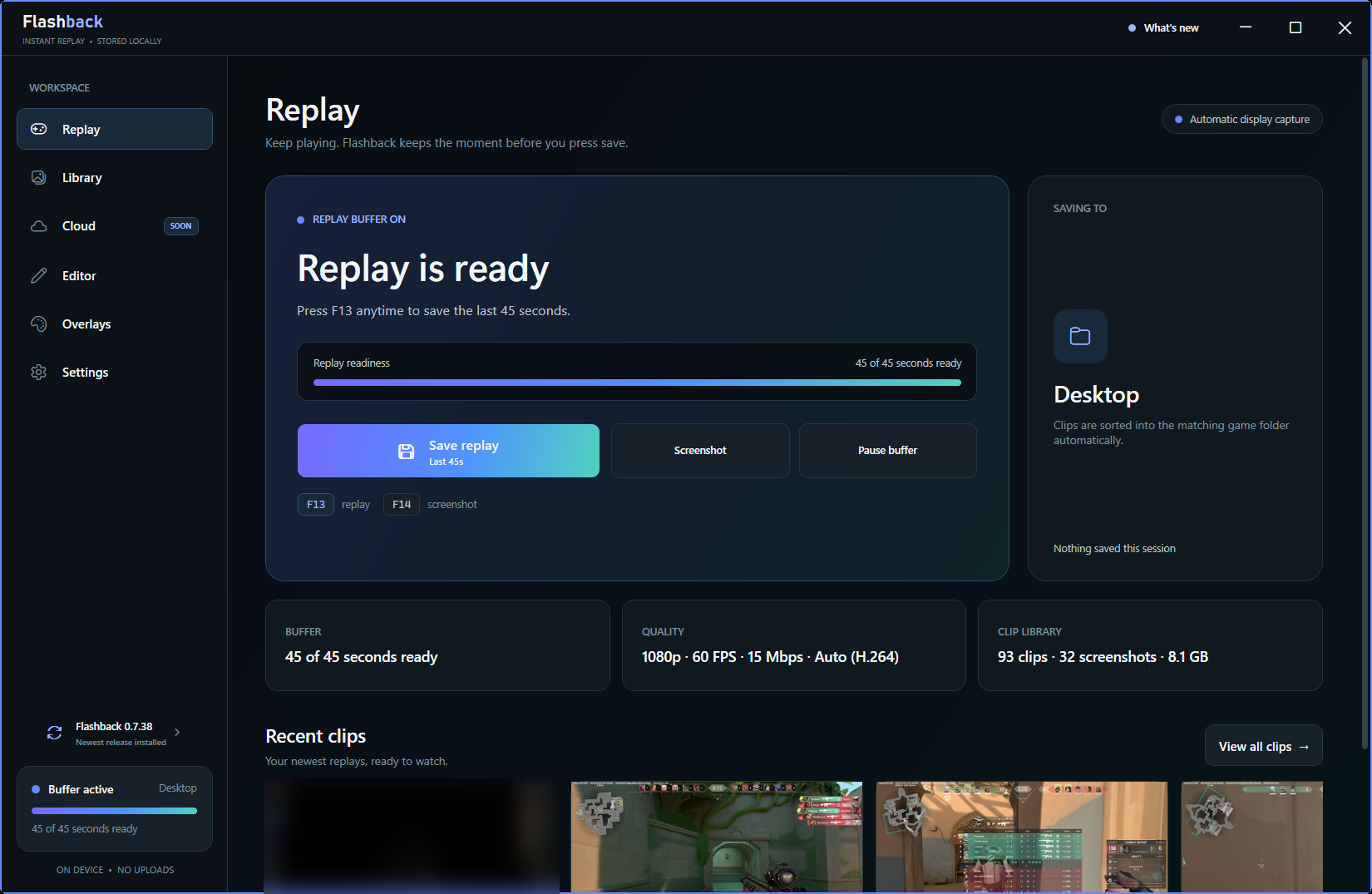Screen dimensions: 1372x894
Task: Maximize the Flashback window
Action: 1295,27
